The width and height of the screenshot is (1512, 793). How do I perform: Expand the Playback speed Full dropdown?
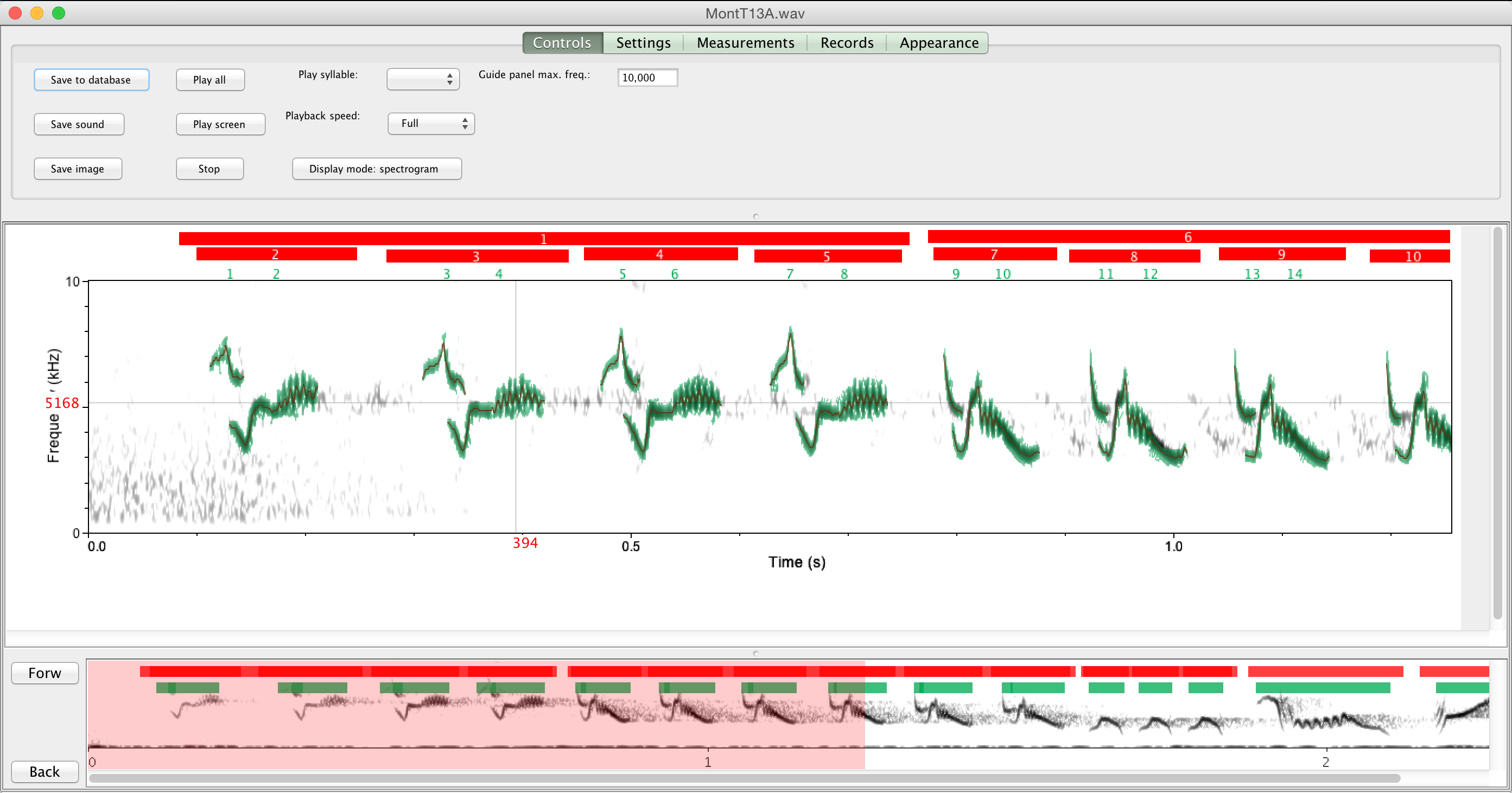431,124
